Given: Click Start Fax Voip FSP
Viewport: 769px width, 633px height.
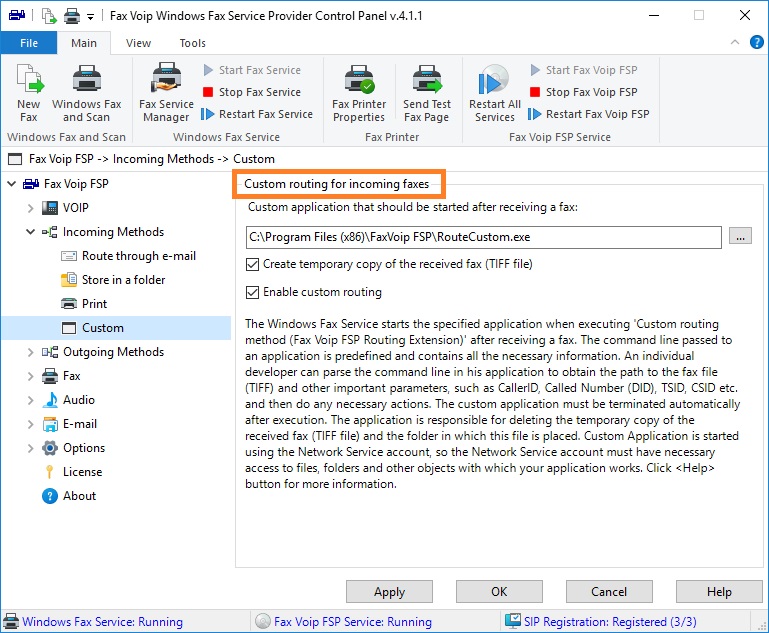Looking at the screenshot, I should [584, 70].
